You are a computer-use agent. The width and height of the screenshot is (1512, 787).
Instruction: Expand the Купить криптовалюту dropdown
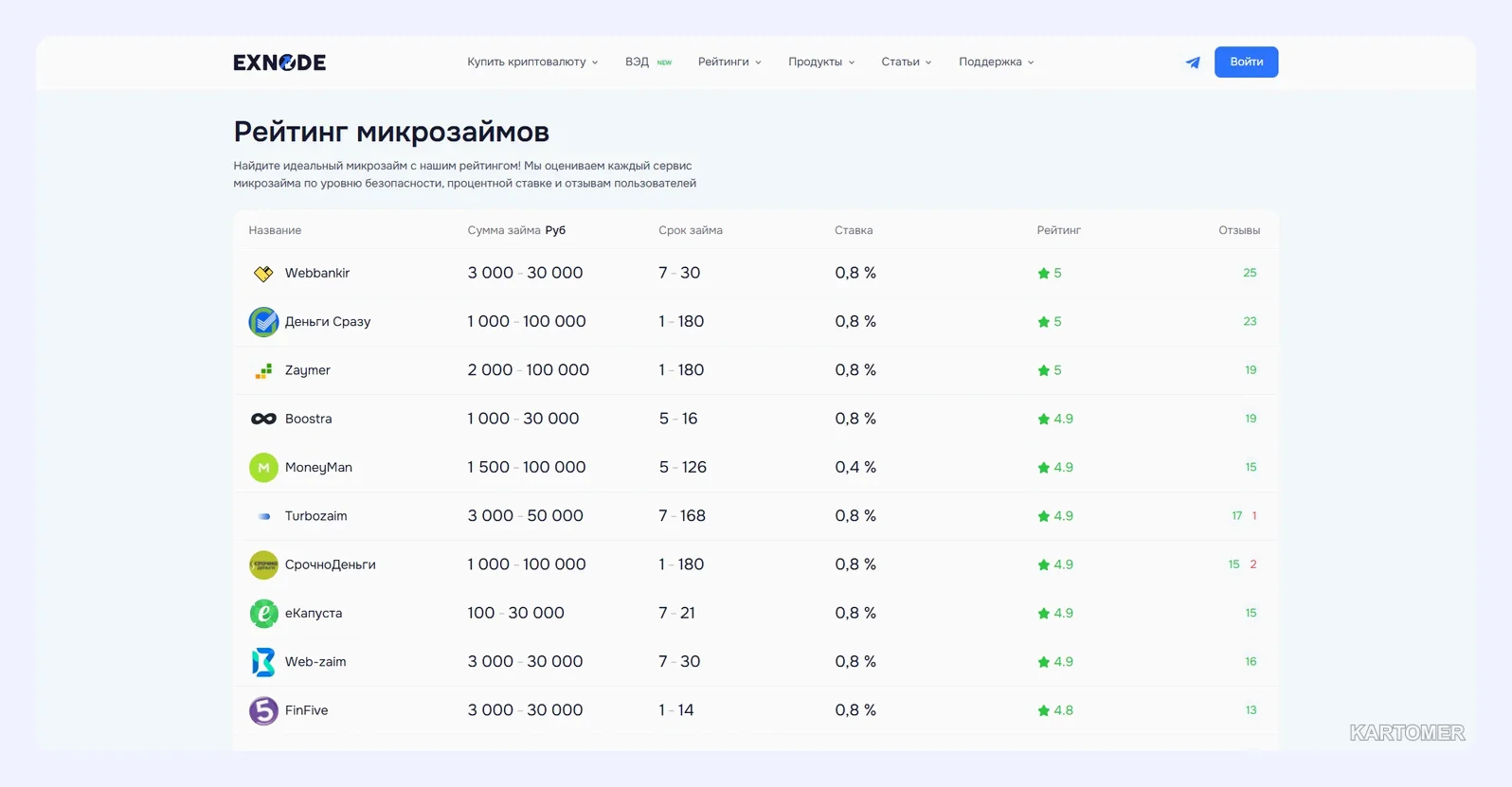tap(532, 63)
